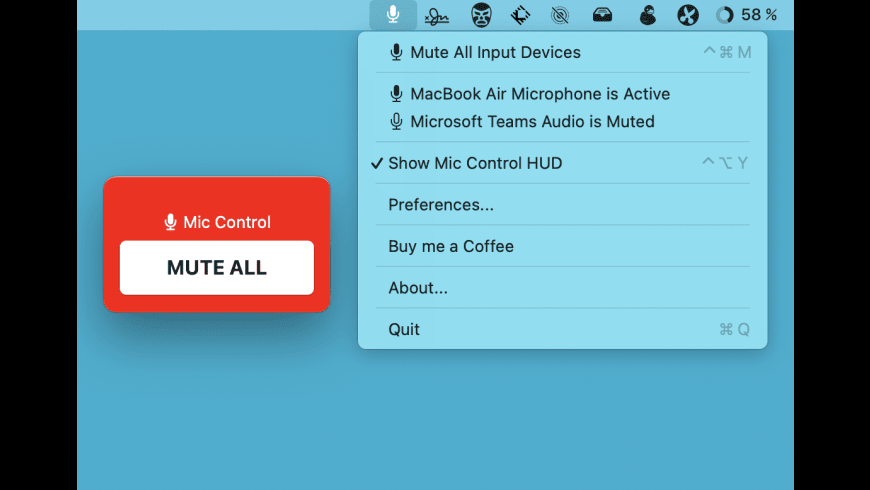Select MacBook Air Microphone is Active entry
Viewport: 870px width, 490px height.
(x=563, y=94)
